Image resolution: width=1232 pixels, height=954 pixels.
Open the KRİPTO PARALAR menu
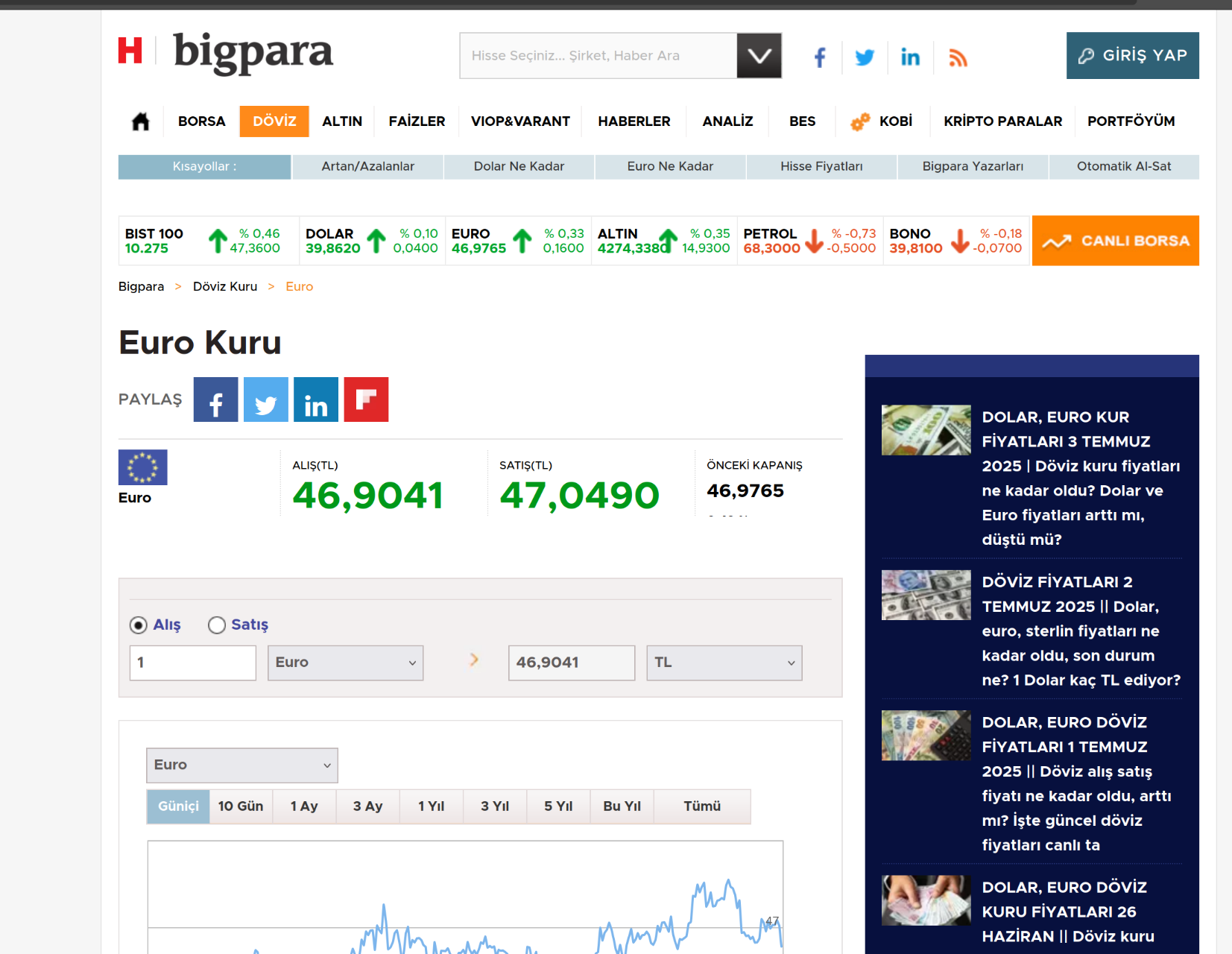click(x=1002, y=121)
